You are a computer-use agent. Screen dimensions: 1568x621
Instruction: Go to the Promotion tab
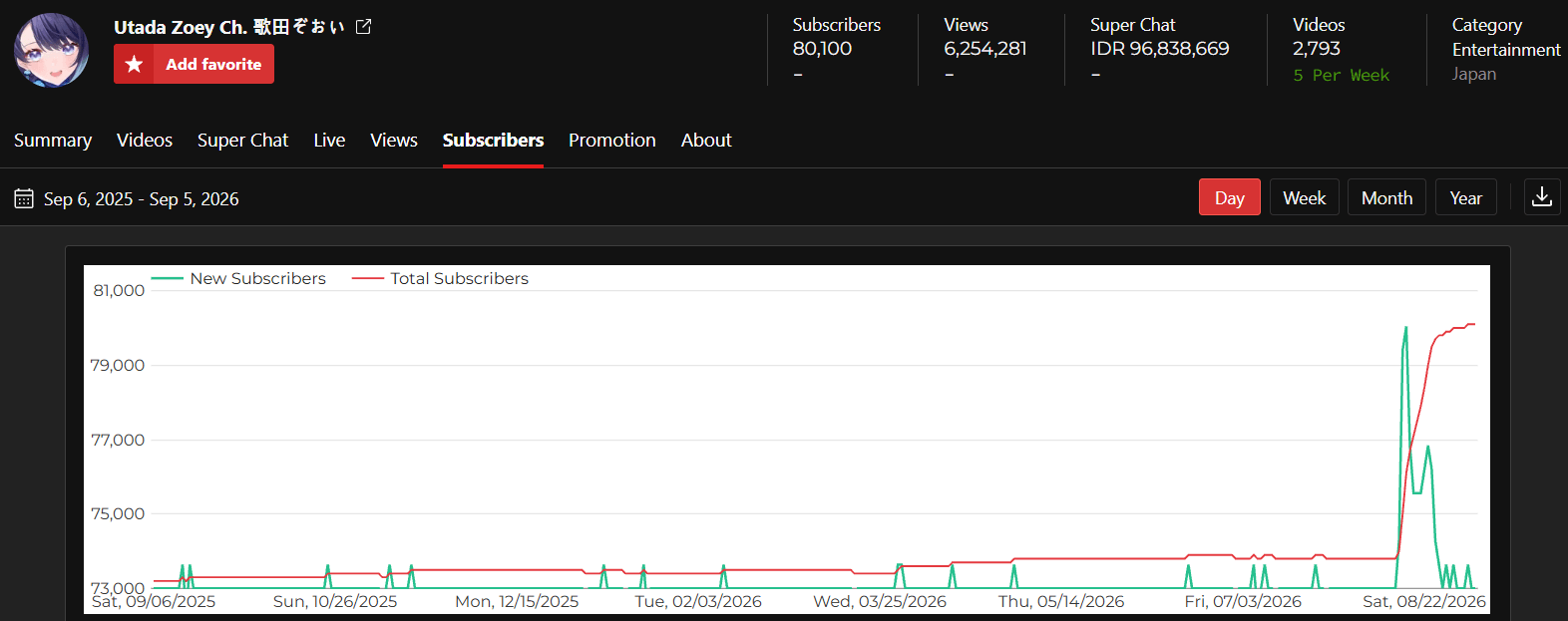tap(612, 141)
